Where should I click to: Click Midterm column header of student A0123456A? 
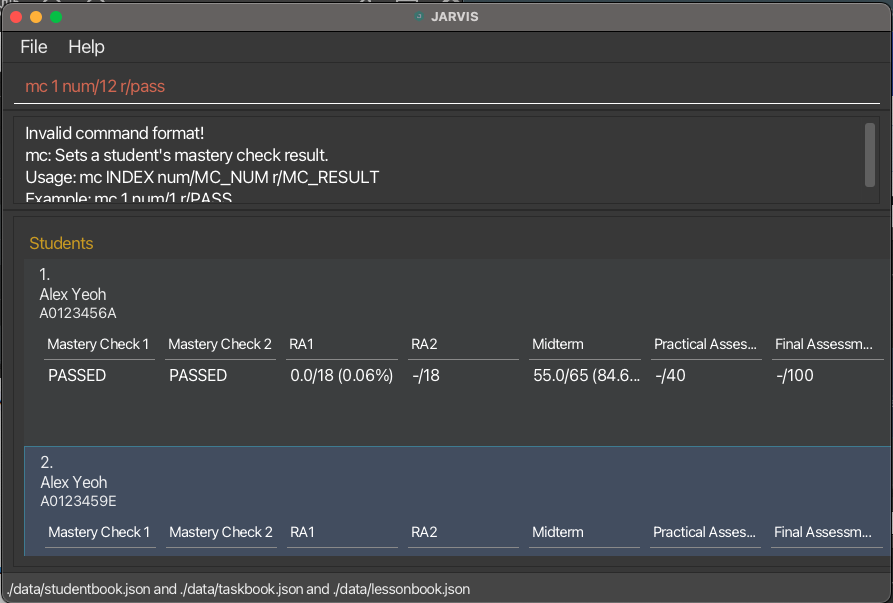click(x=558, y=344)
